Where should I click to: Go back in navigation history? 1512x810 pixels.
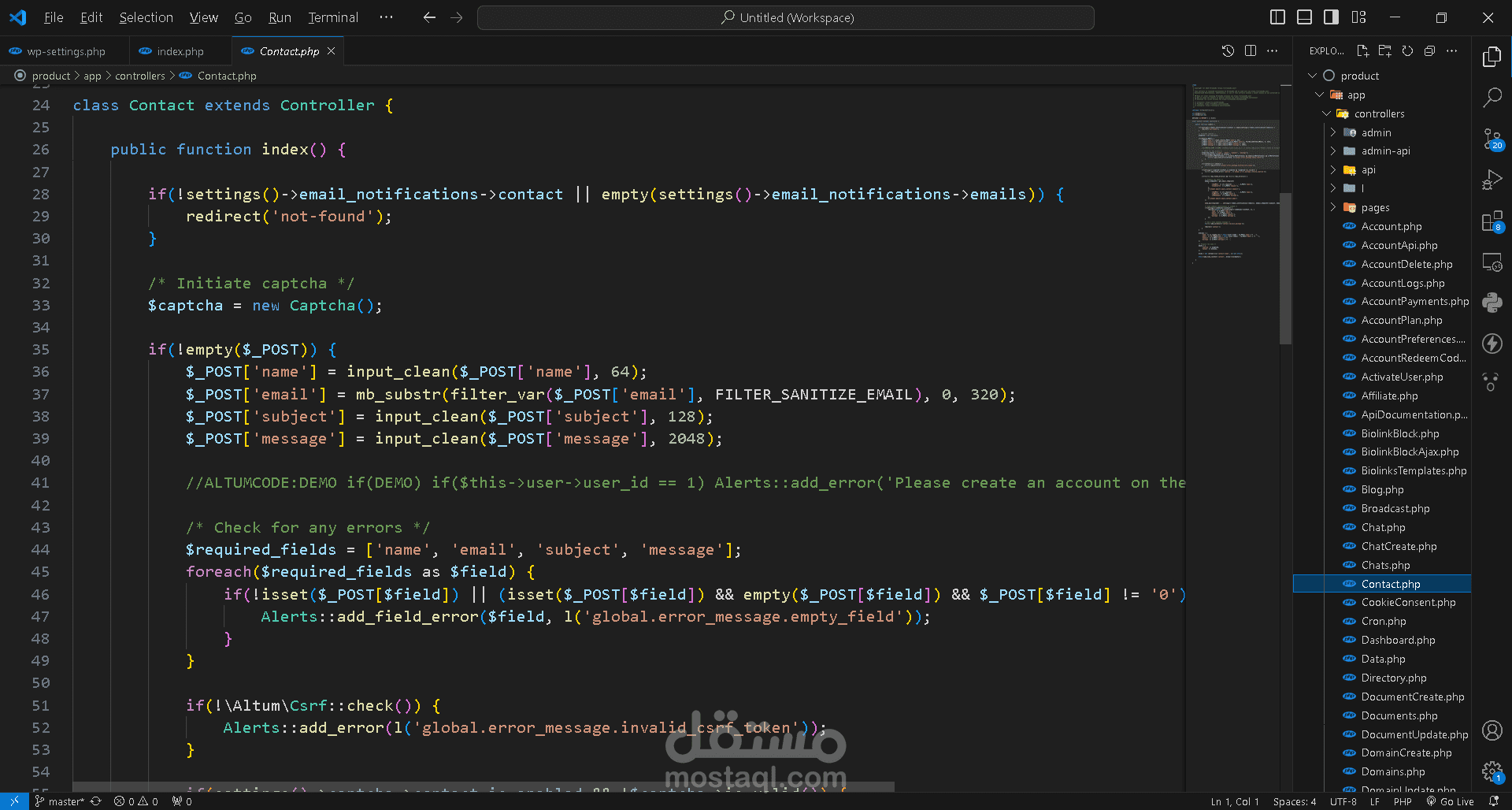(429, 17)
